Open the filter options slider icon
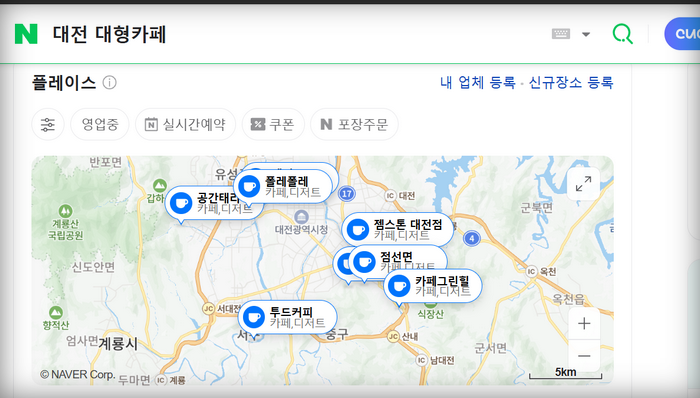The height and width of the screenshot is (398, 700). [48, 124]
